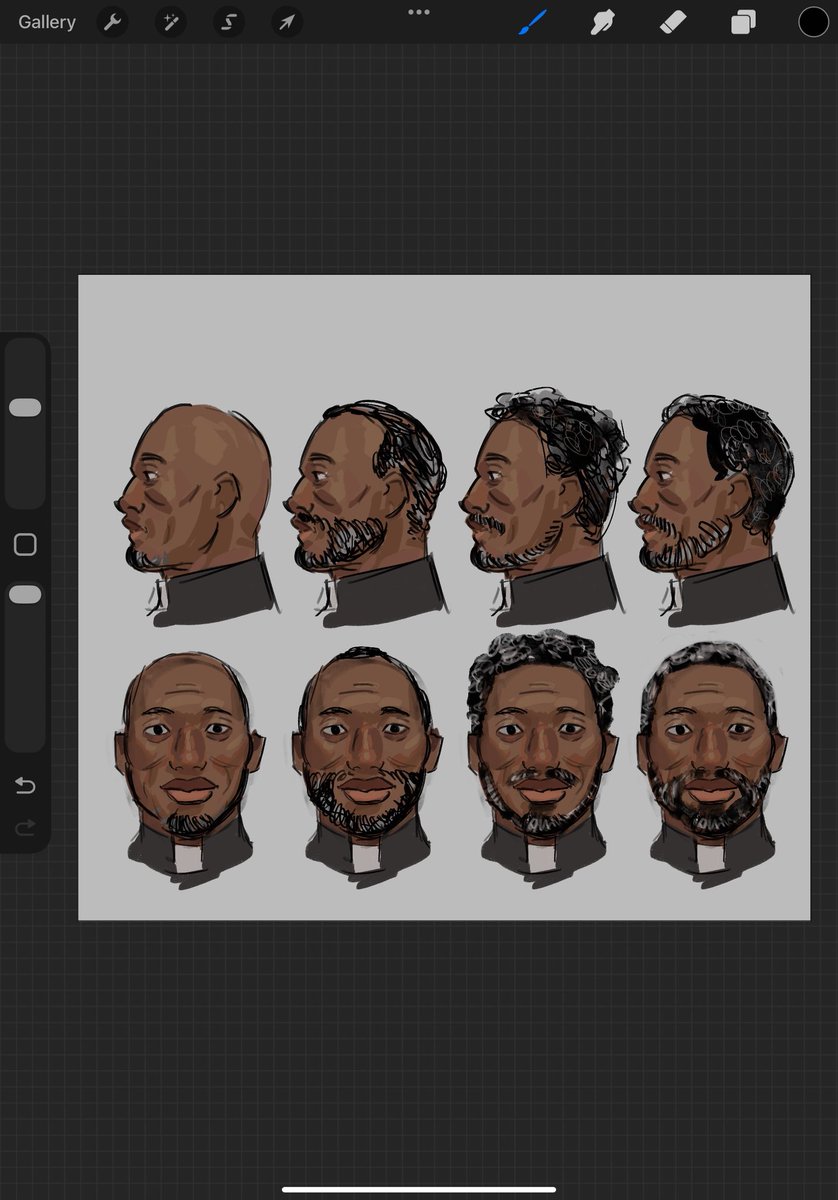Adjust the brush size slider handle
838x1200 pixels.
(25, 408)
